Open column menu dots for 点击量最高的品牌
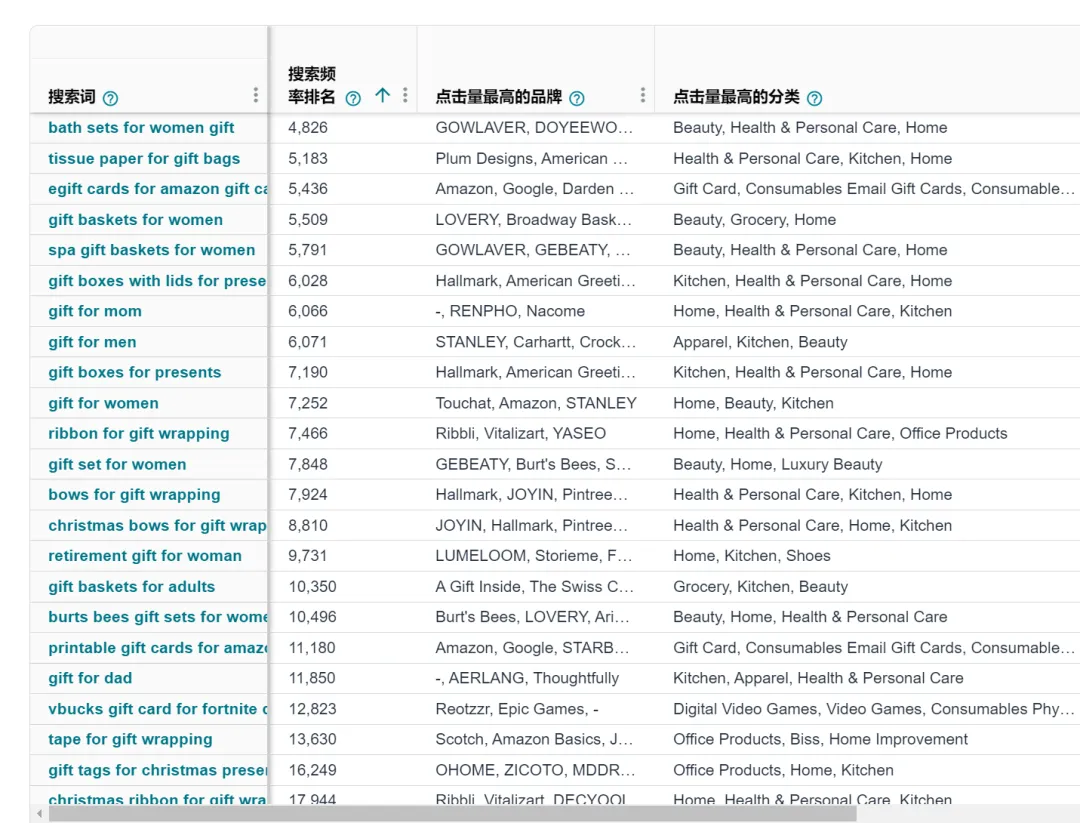Viewport: 1080px width, 823px height. pyautogui.click(x=643, y=95)
